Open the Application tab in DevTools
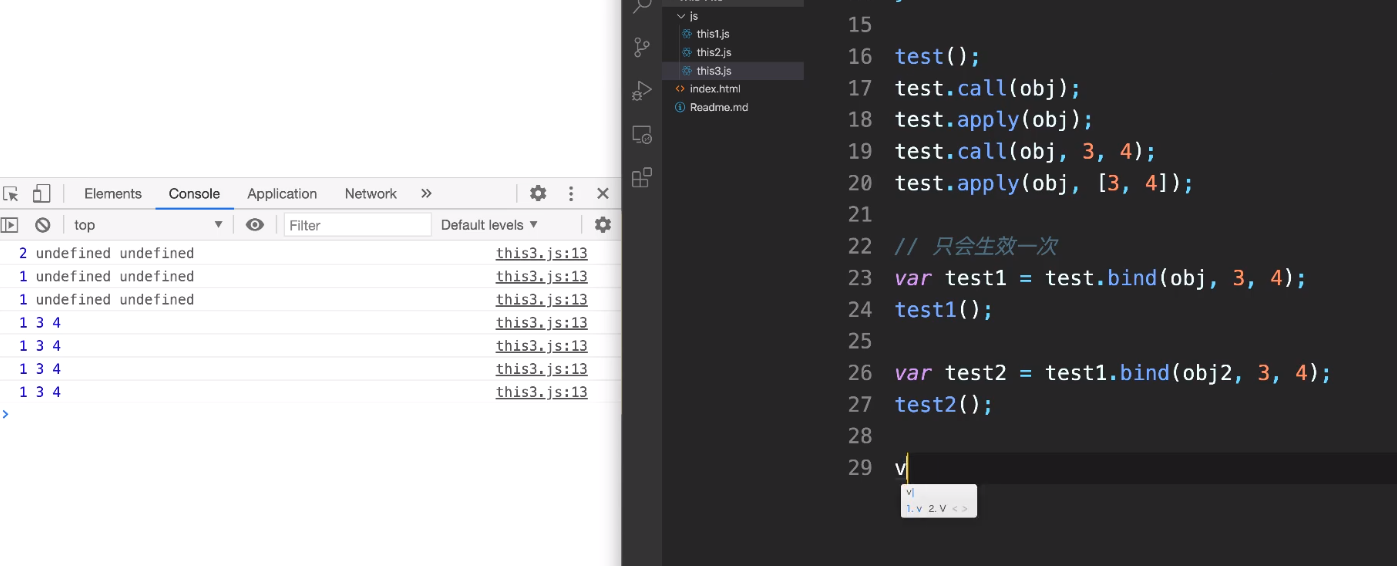 tap(282, 194)
